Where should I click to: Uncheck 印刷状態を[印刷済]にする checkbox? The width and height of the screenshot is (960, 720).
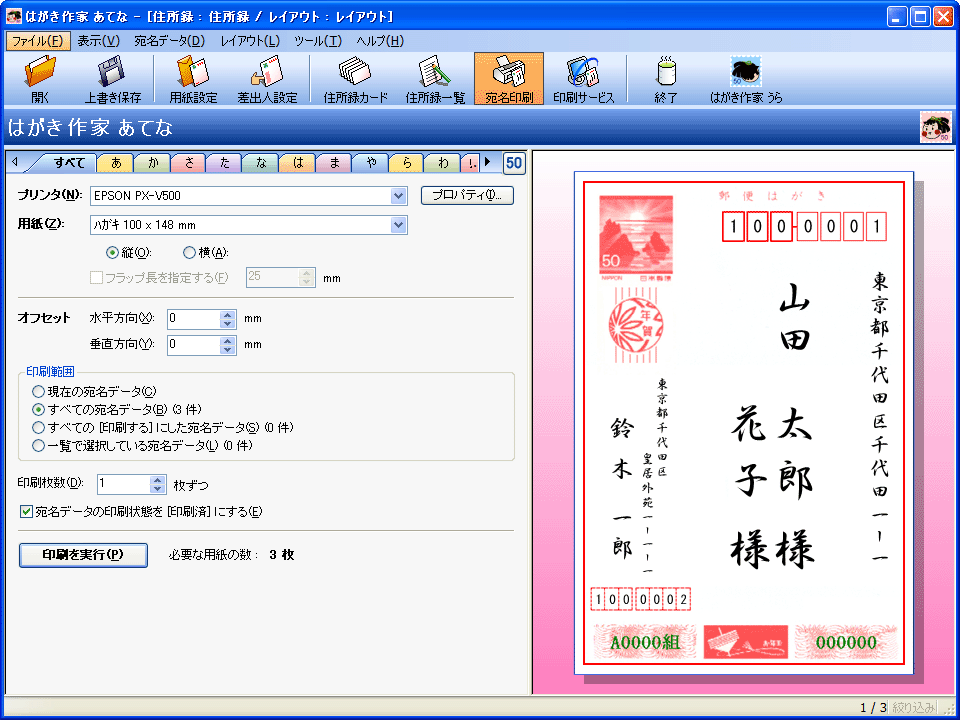[26, 511]
